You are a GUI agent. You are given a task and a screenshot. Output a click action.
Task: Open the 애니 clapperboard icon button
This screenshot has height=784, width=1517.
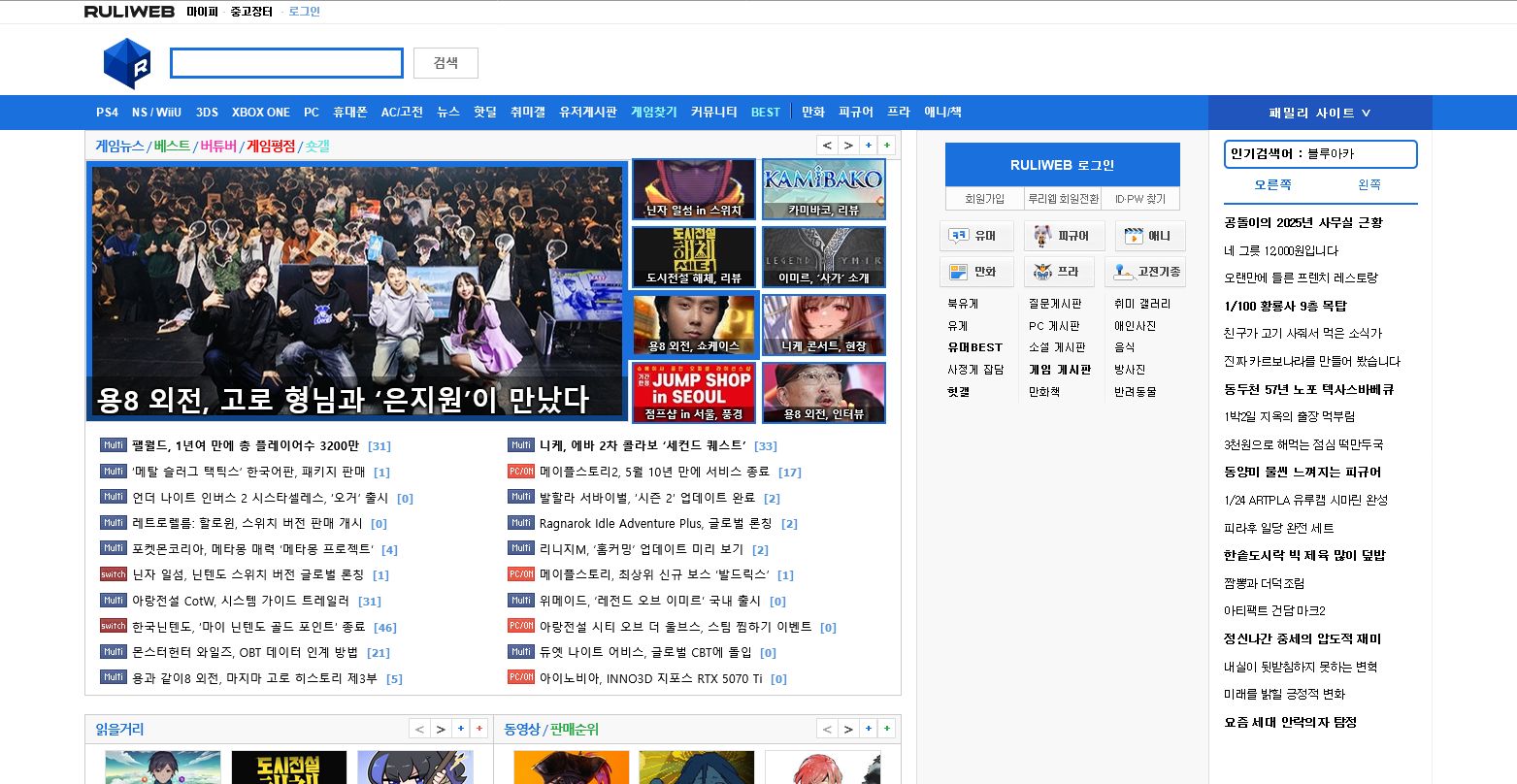coord(1150,236)
